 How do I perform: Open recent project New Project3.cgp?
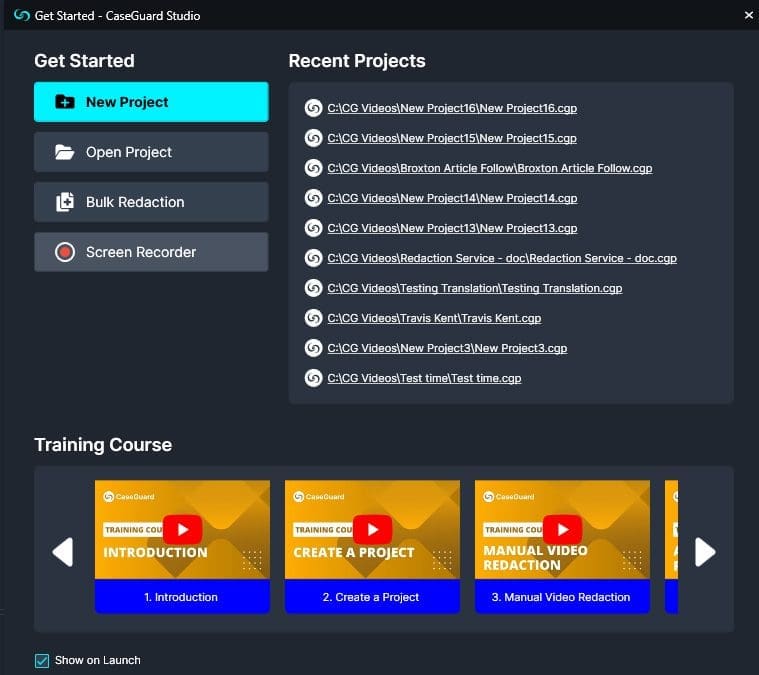447,348
